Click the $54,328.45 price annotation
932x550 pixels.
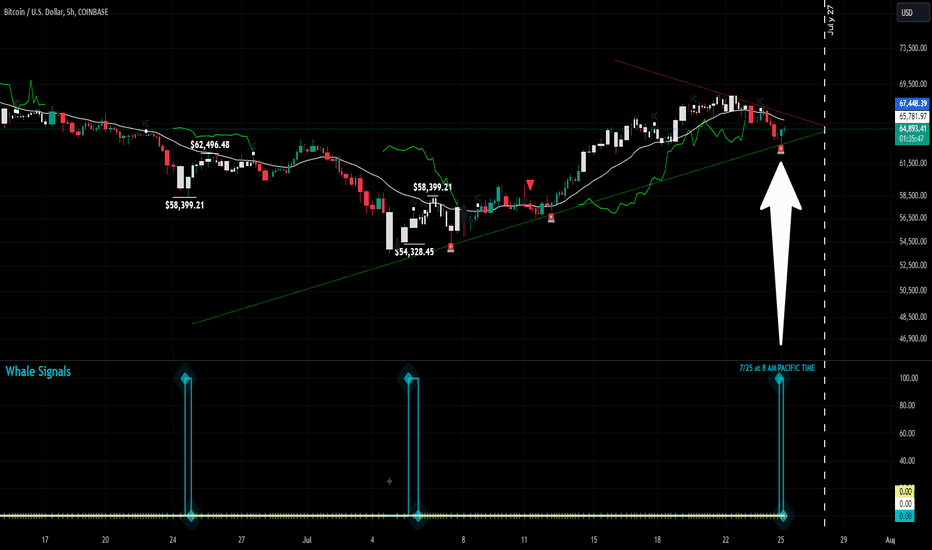pyautogui.click(x=414, y=252)
